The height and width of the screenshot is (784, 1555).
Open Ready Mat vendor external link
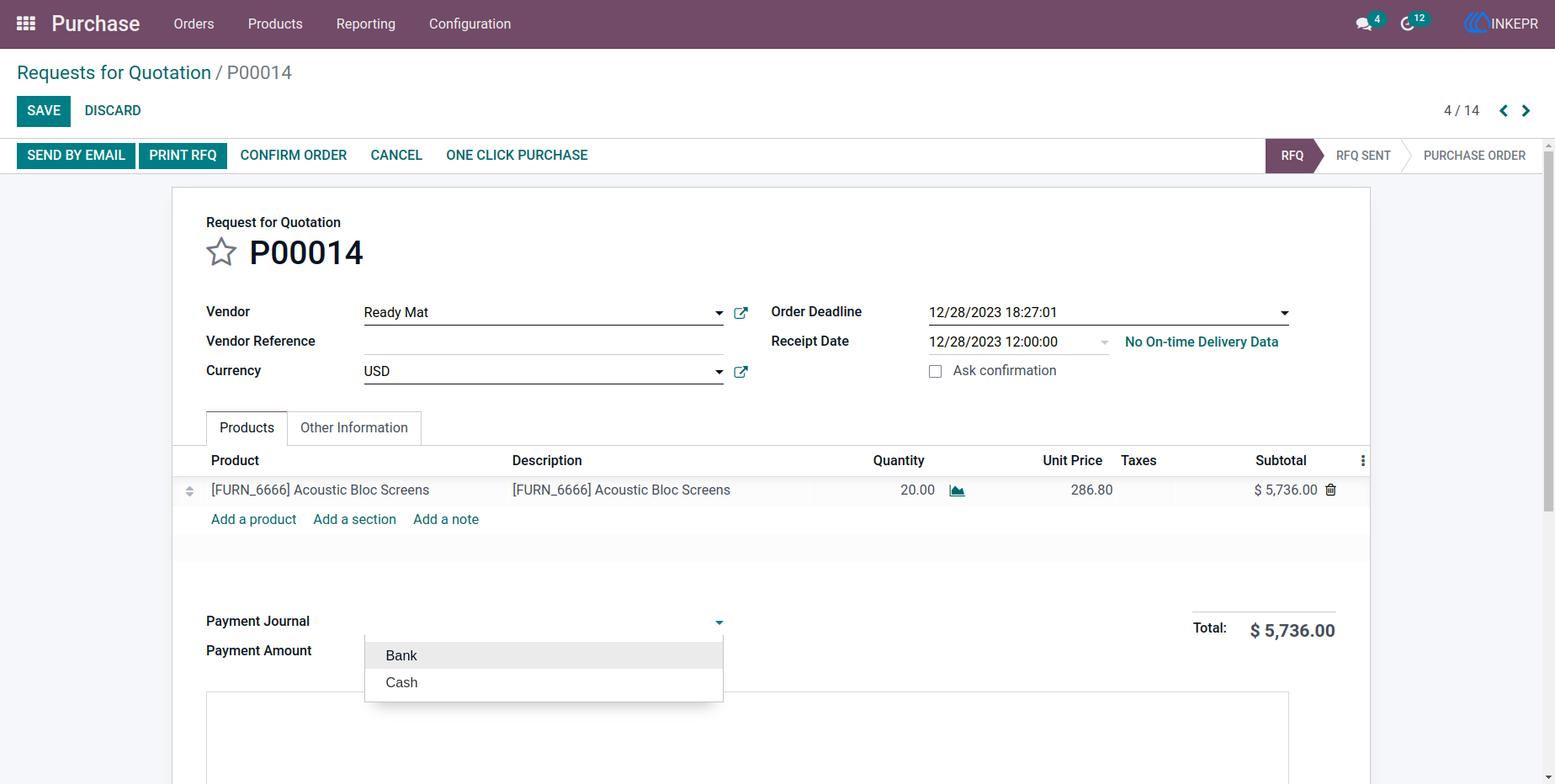(740, 313)
